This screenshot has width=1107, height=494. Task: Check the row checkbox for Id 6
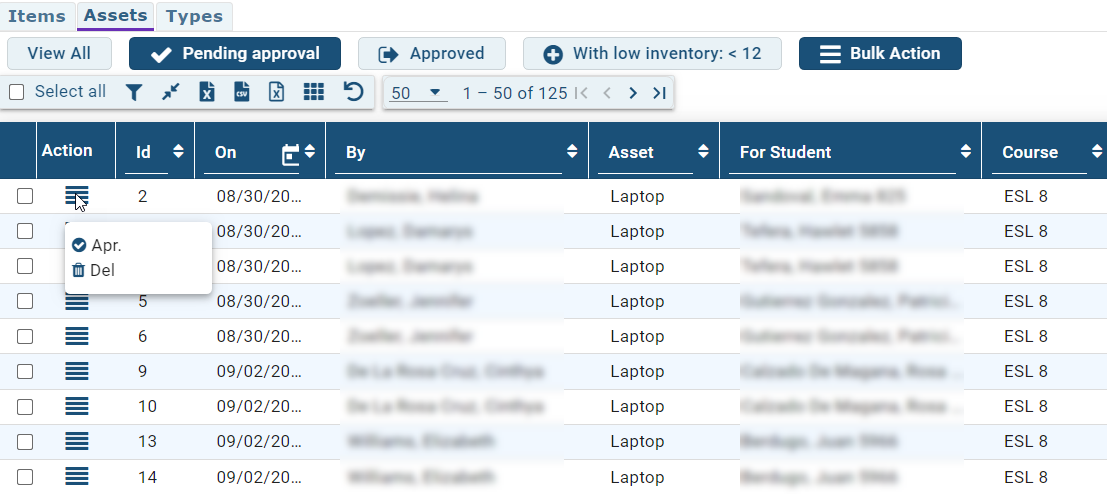25,336
